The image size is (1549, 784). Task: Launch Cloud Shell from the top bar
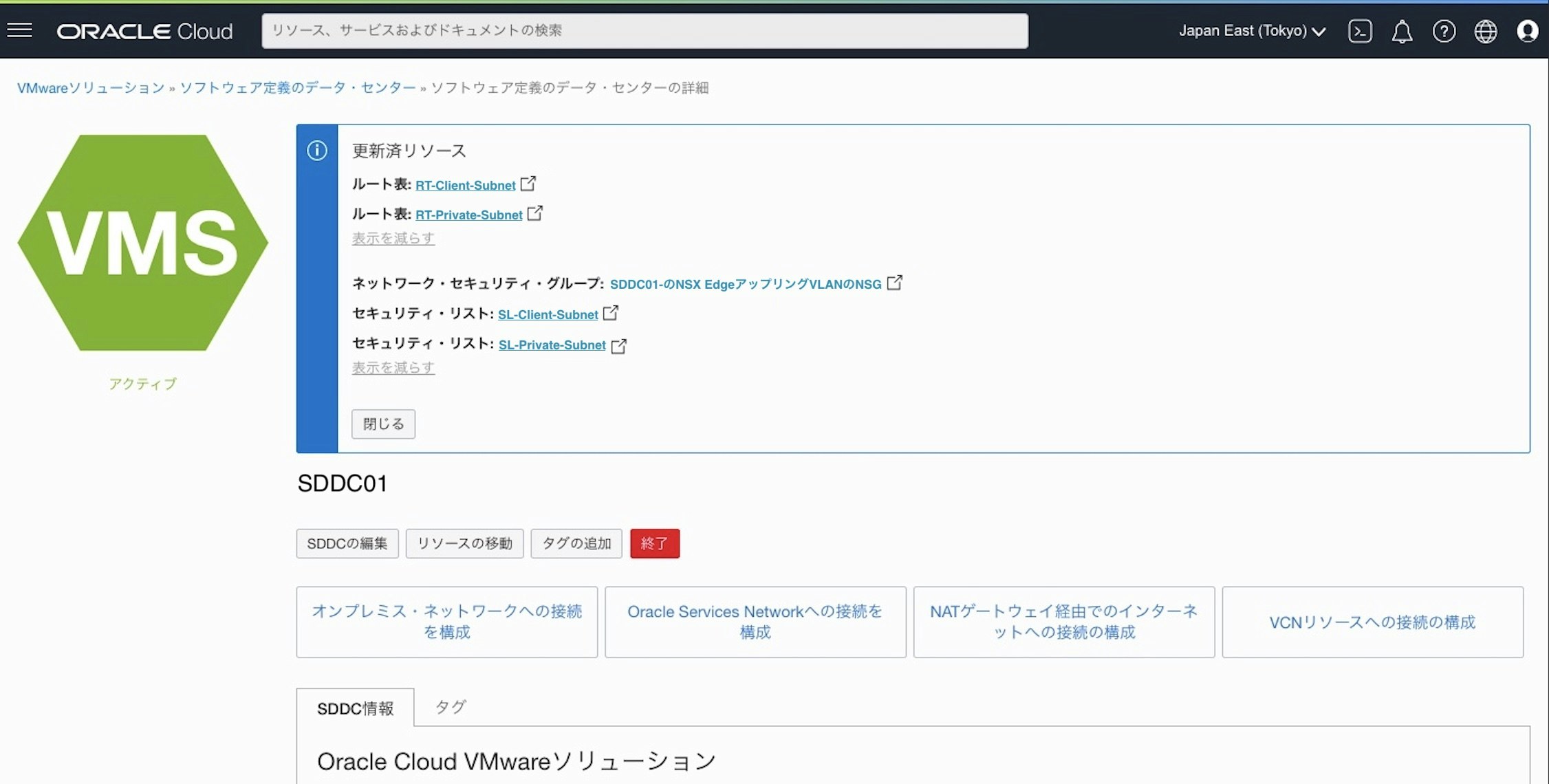pyautogui.click(x=1360, y=31)
